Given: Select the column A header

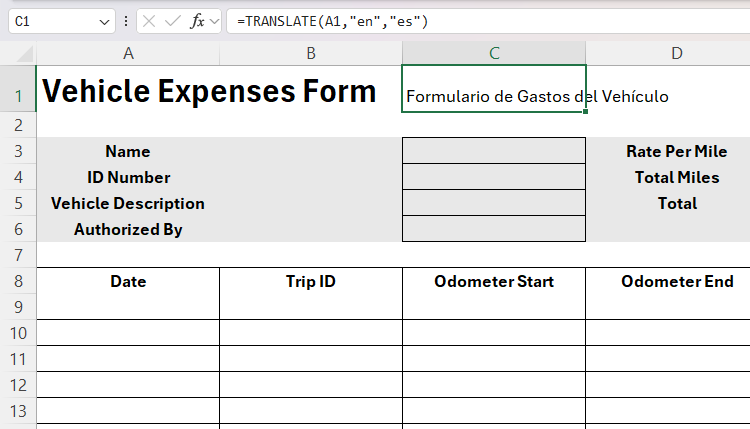Looking at the screenshot, I should tap(128, 53).
